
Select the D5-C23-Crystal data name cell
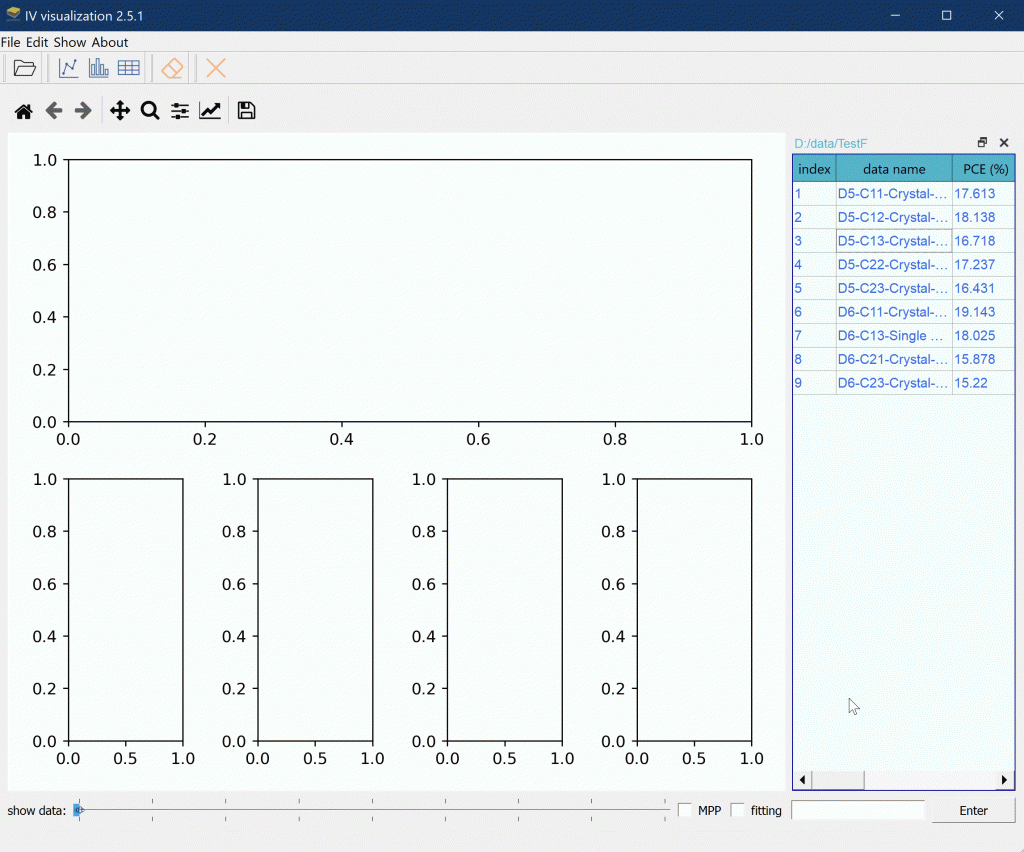point(894,288)
